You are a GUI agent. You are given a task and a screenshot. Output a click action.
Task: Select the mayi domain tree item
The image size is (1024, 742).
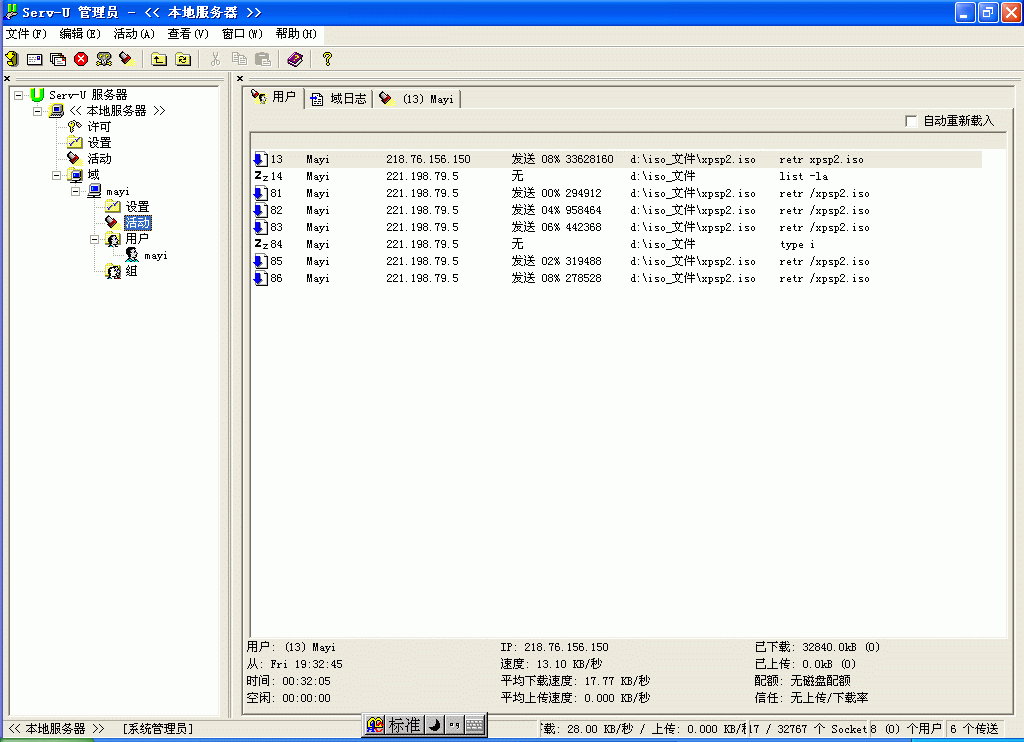coord(118,191)
